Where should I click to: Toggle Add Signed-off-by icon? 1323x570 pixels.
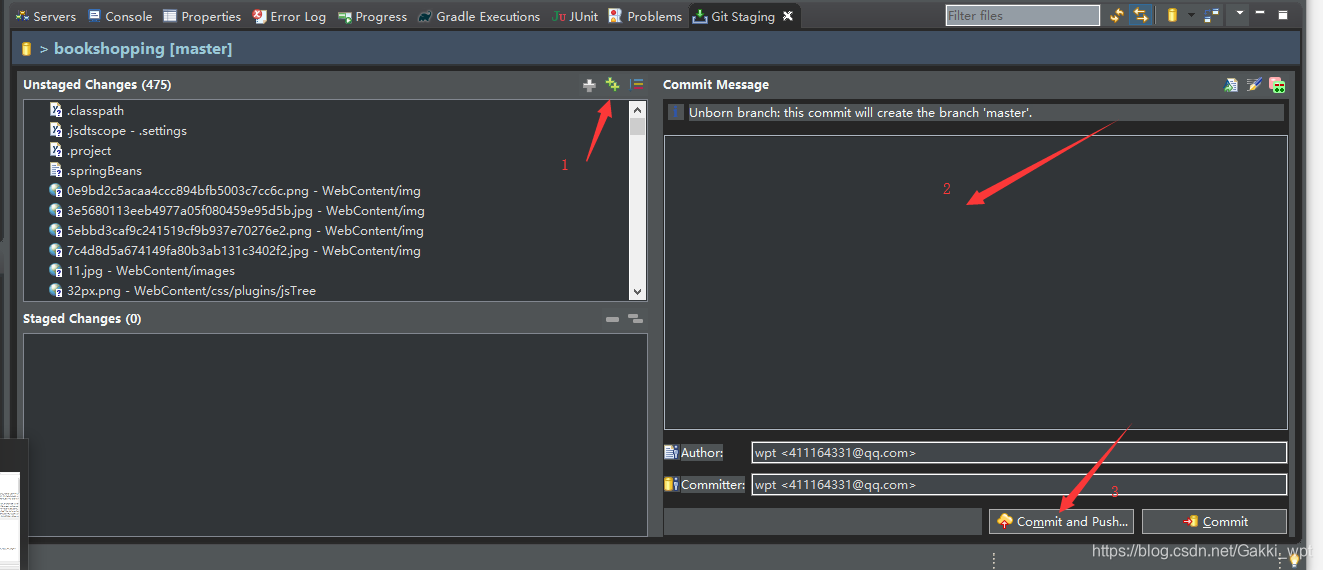click(x=1254, y=85)
